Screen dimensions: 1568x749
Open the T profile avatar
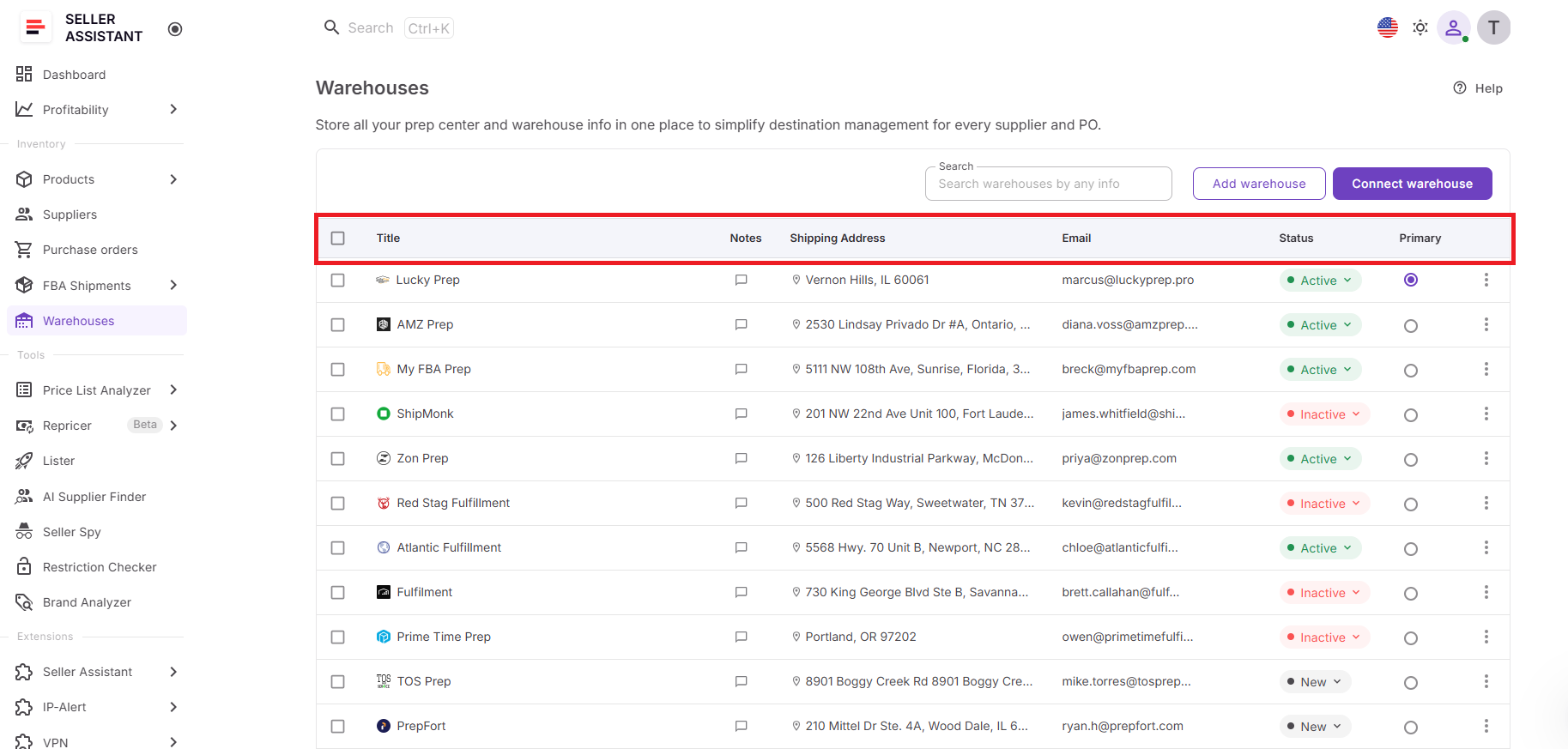coord(1493,27)
